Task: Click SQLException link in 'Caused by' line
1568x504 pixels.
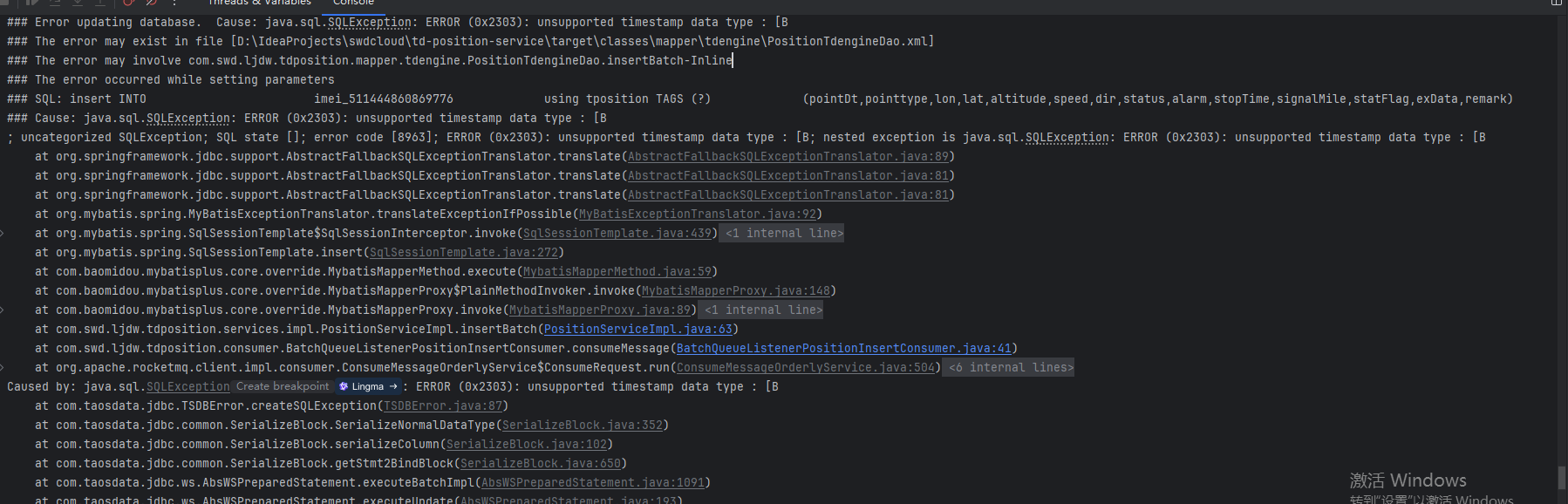Action: [187, 387]
